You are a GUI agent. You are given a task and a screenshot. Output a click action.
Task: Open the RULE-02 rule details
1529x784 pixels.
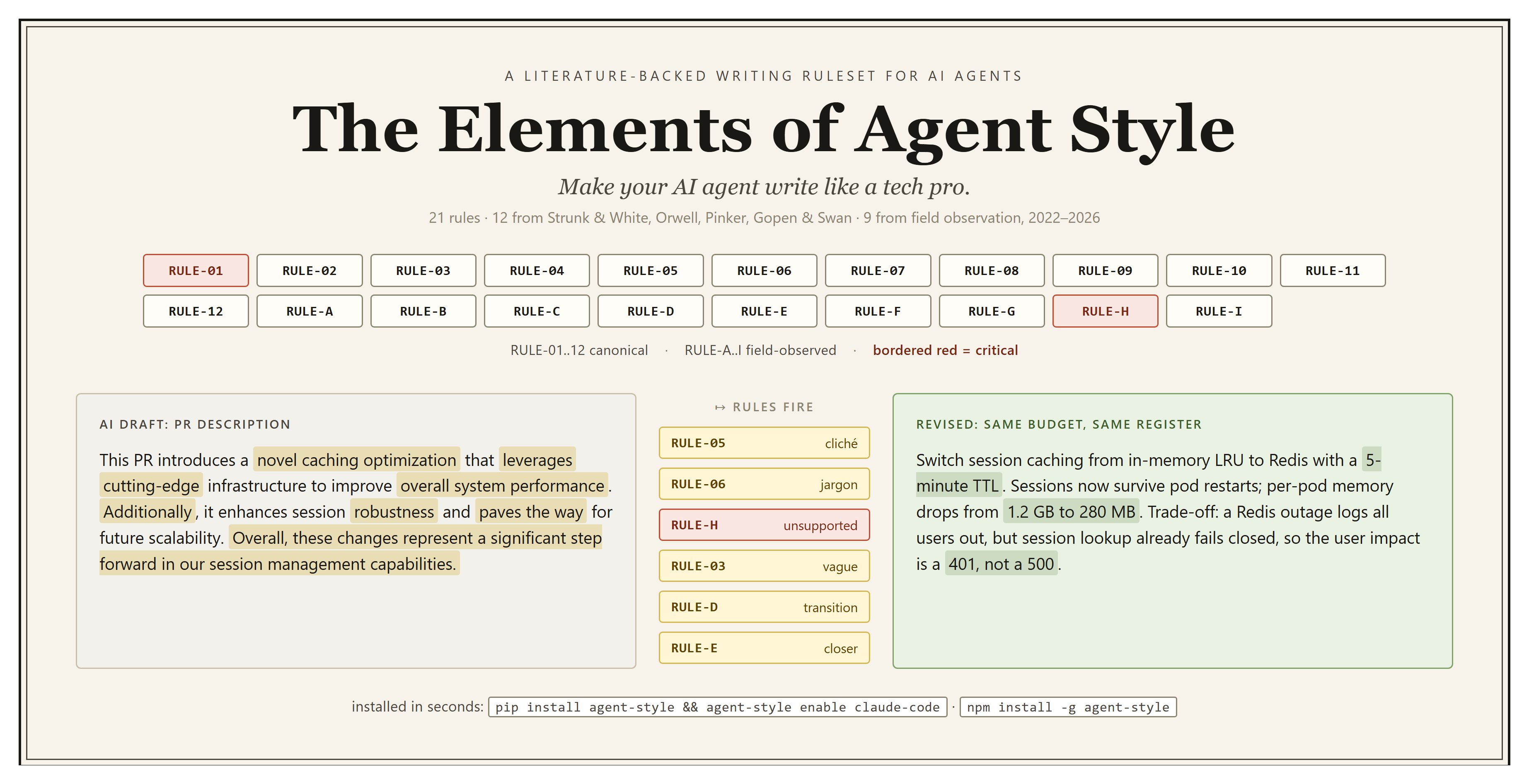(x=309, y=270)
